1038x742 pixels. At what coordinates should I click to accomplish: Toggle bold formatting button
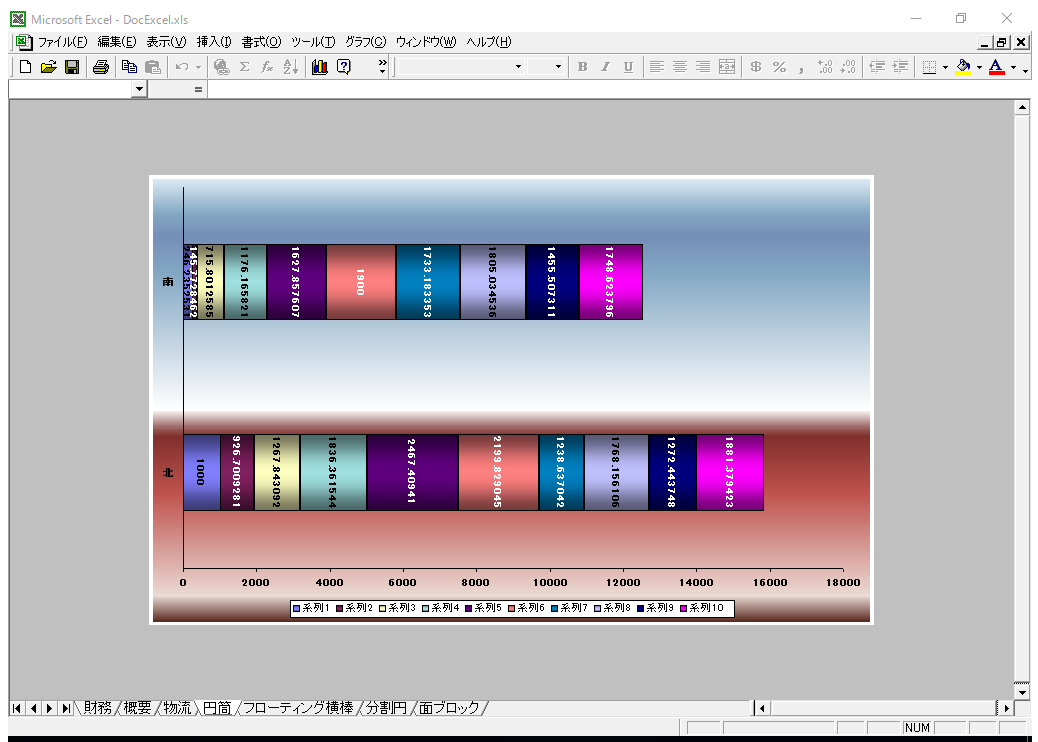pos(582,67)
